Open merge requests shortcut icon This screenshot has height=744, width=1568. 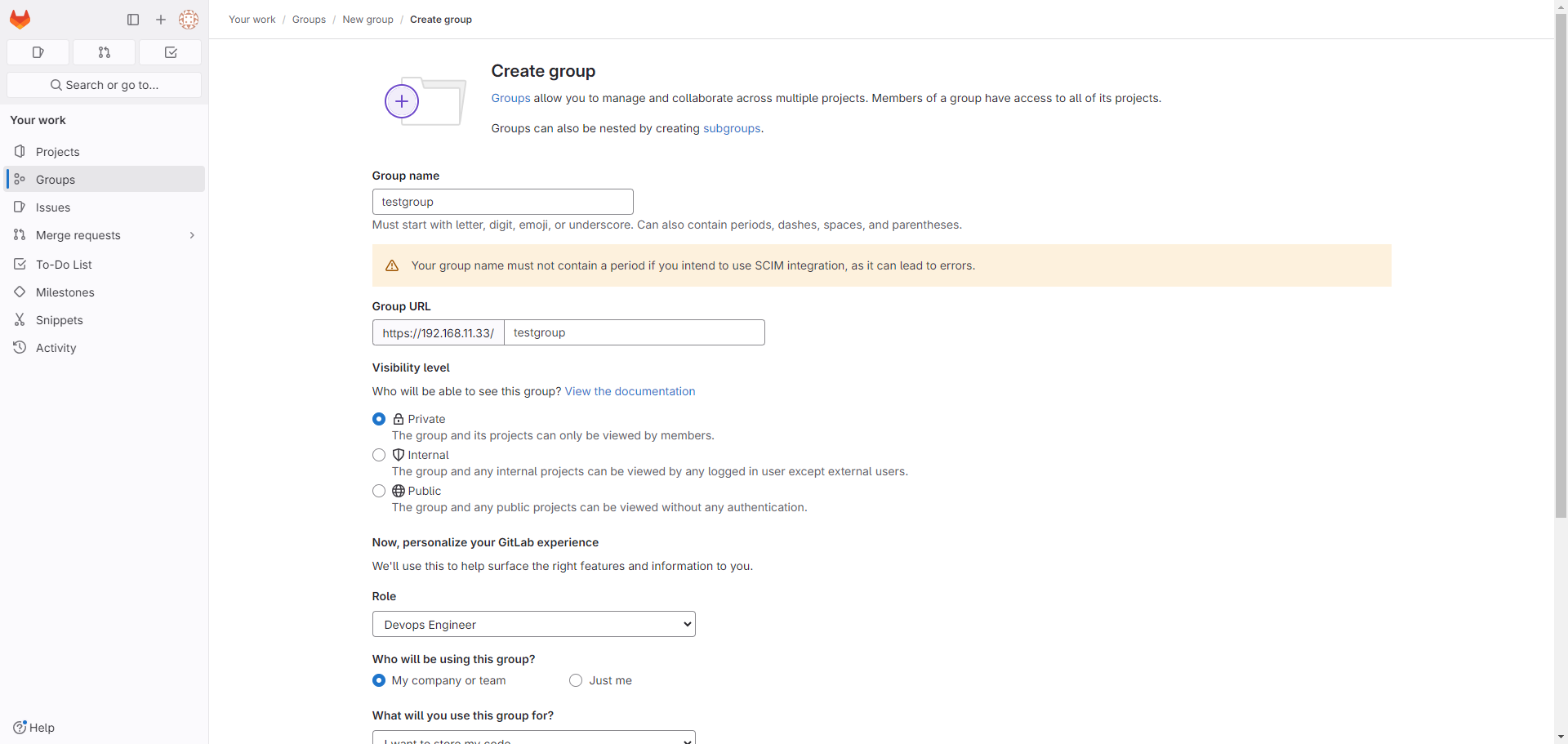click(x=104, y=52)
